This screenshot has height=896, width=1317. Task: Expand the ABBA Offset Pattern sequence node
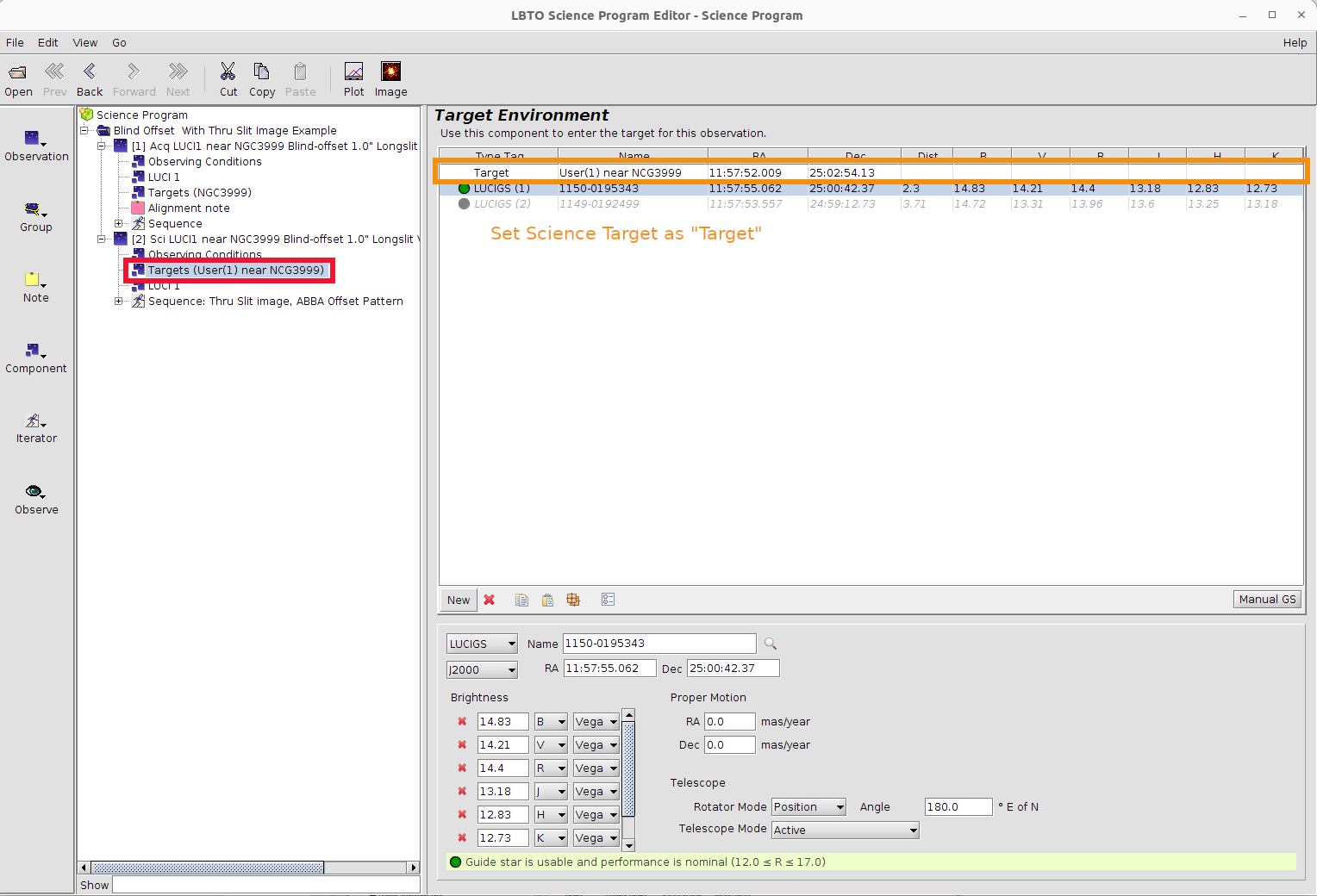pos(119,302)
